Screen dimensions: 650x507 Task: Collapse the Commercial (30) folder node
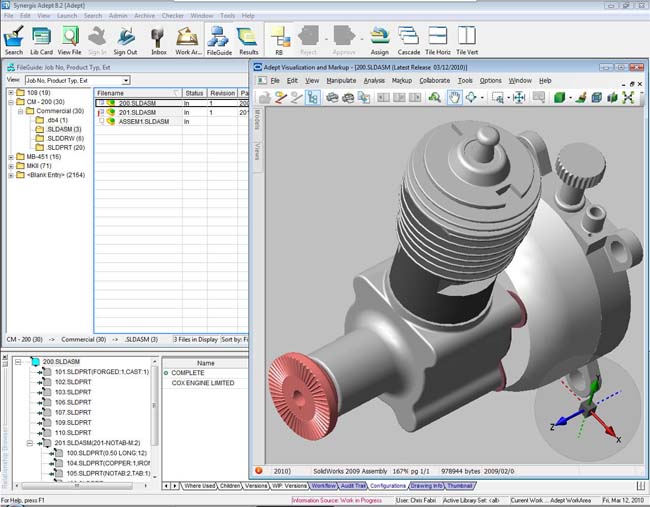click(x=20, y=111)
